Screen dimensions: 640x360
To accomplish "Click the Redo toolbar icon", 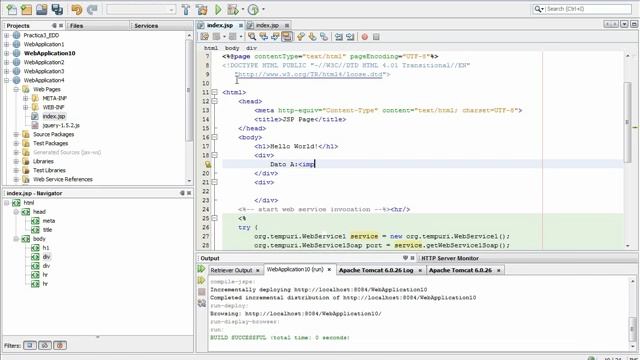I will pyautogui.click(x=92, y=9).
